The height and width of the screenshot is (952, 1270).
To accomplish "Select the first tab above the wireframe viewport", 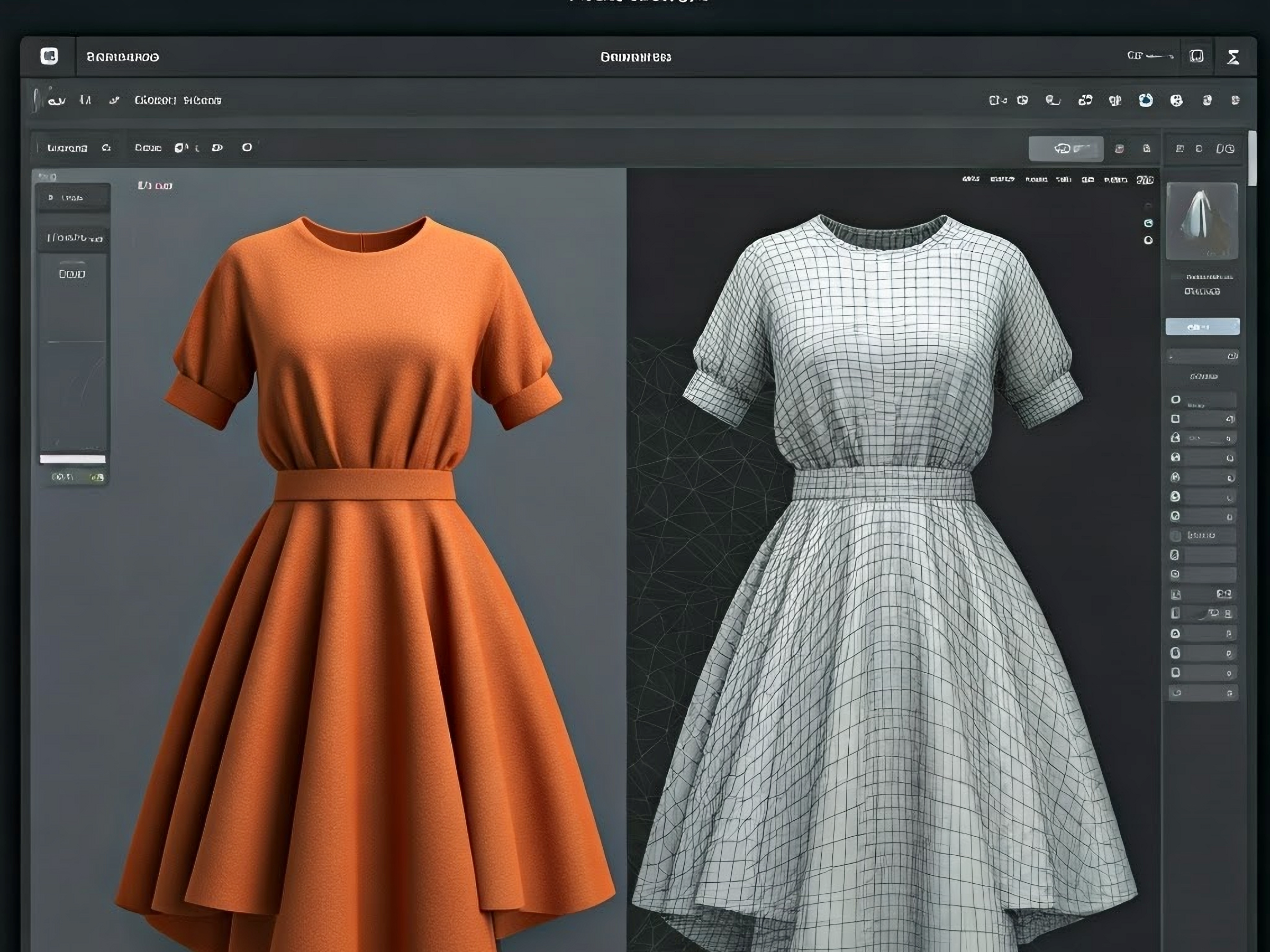I will point(971,180).
